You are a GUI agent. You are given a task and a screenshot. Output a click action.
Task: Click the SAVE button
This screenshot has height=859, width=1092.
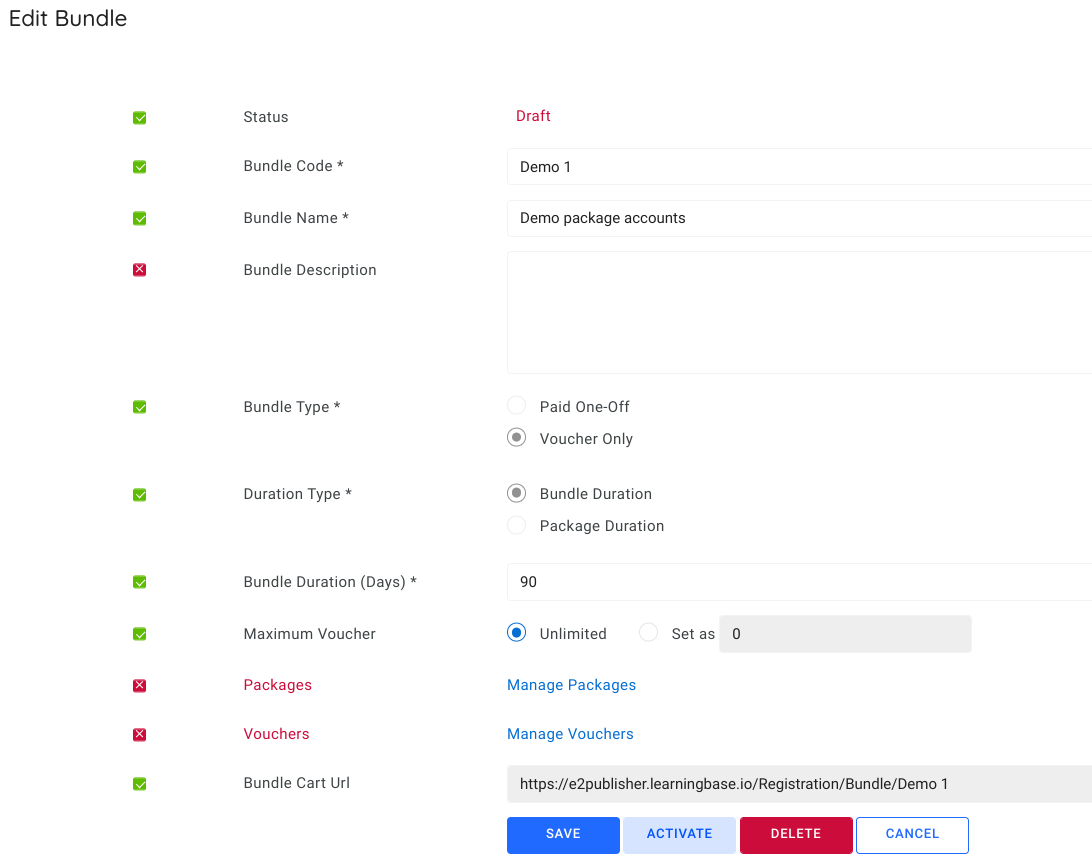tap(562, 835)
